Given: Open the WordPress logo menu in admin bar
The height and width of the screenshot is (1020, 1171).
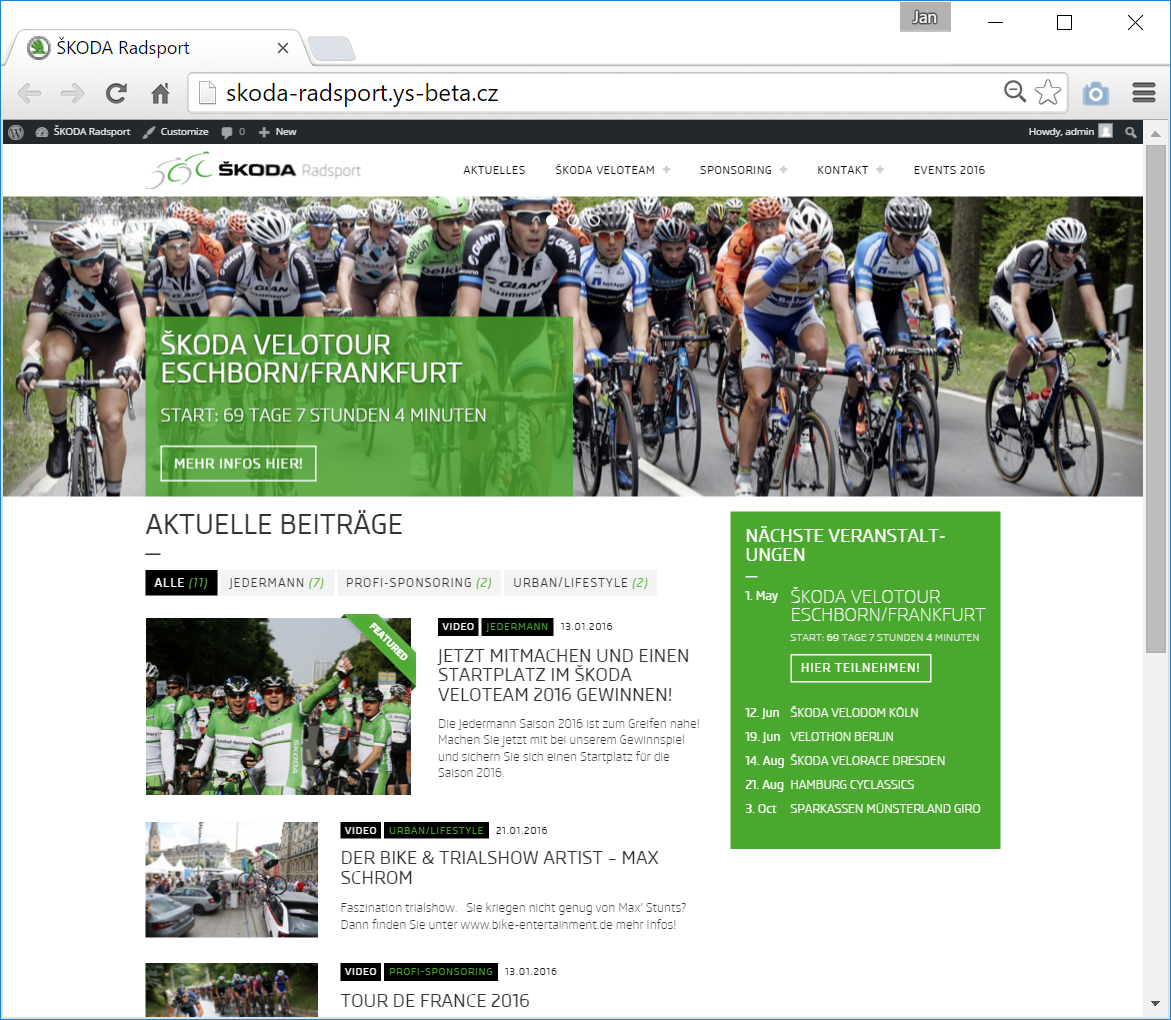Looking at the screenshot, I should click(16, 132).
